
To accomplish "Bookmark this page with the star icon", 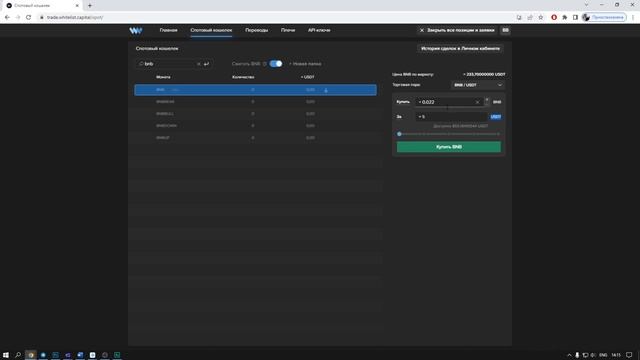I will tap(541, 18).
